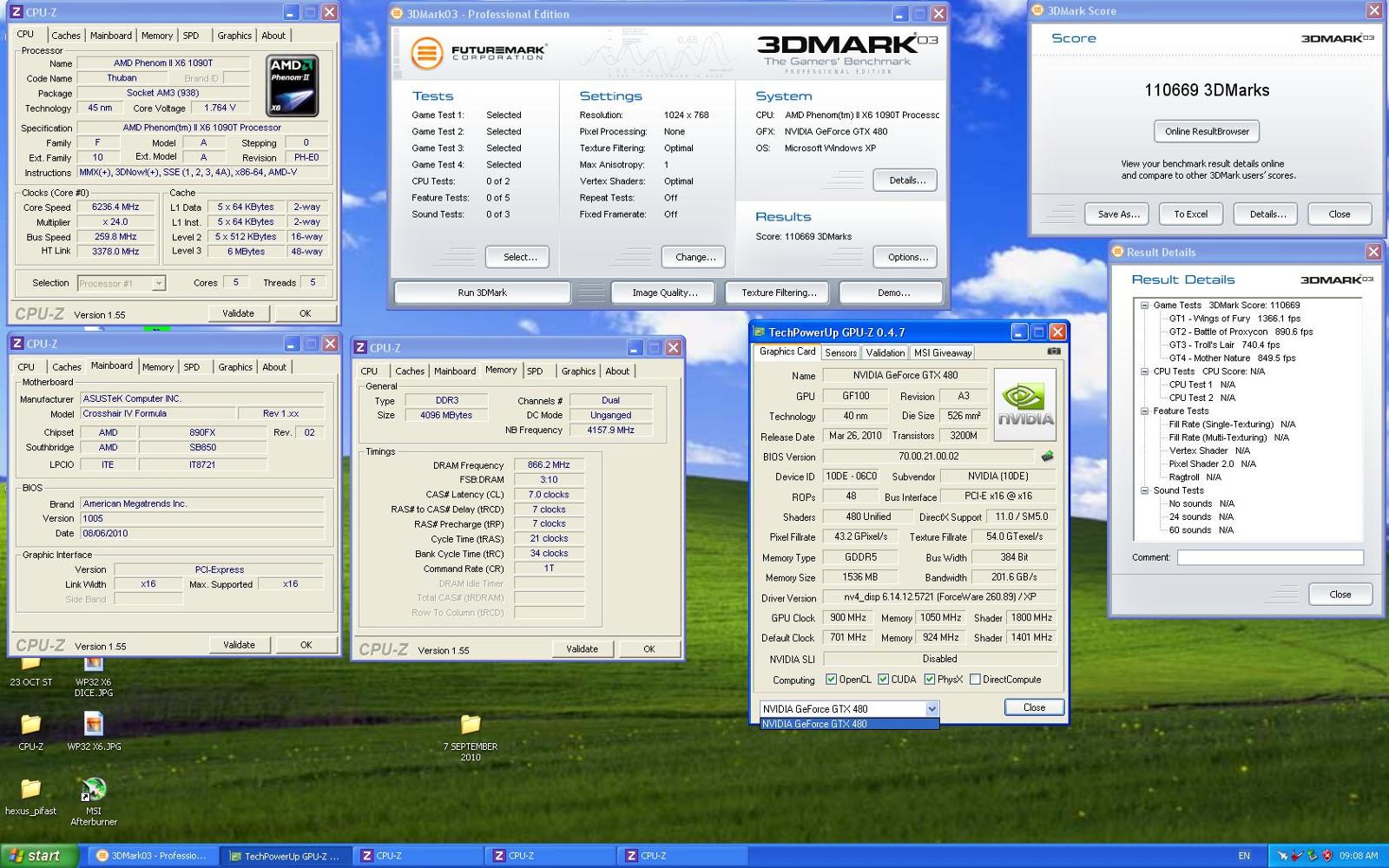Open the hexus_pifast desktop folder

[x=30, y=796]
